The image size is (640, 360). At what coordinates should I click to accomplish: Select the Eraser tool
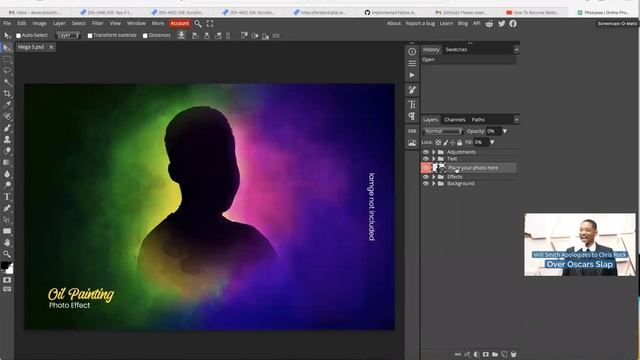click(x=7, y=151)
